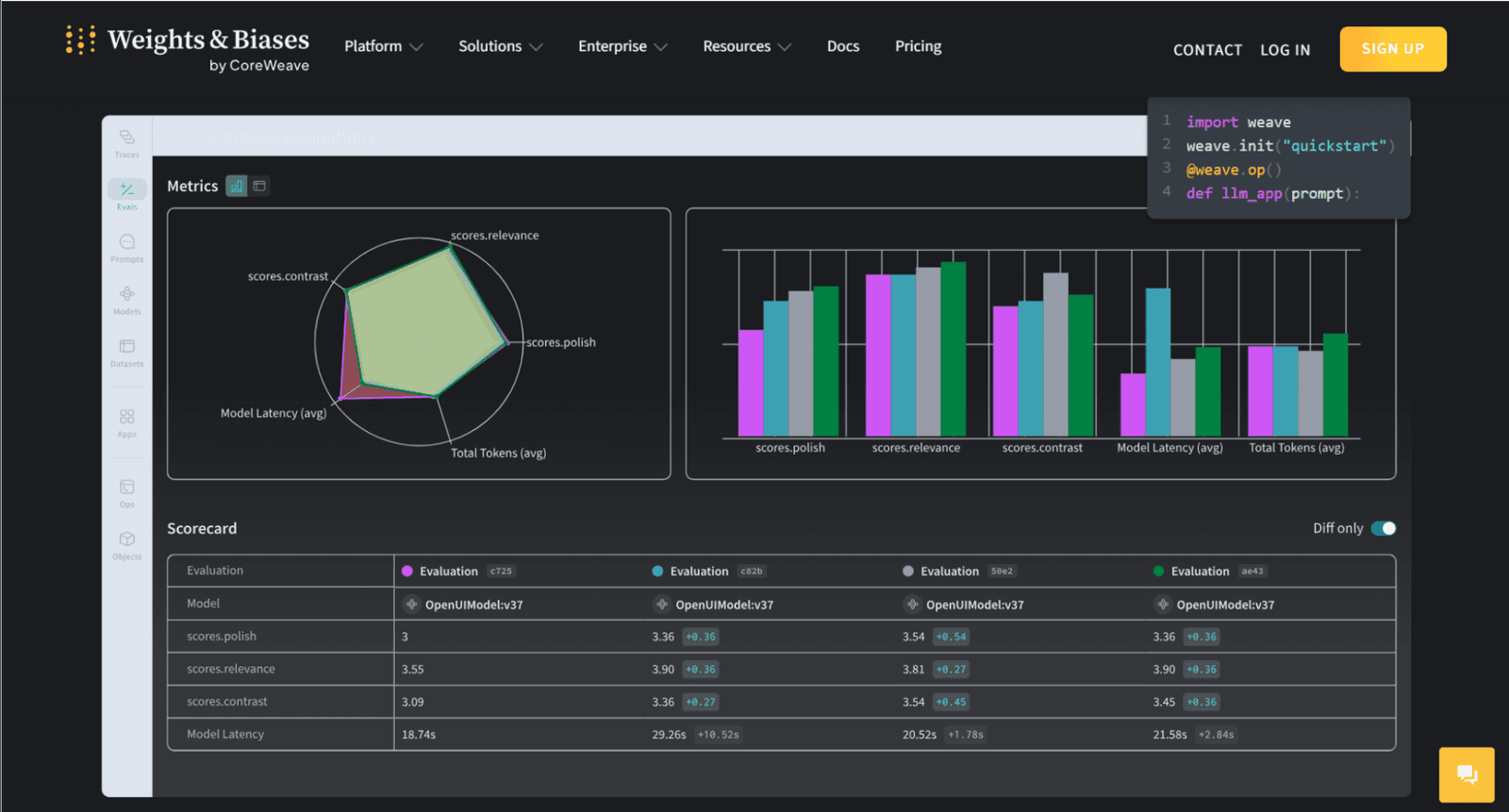Screen dimensions: 1509x812
Task: Open the Docs menu item
Action: click(842, 46)
